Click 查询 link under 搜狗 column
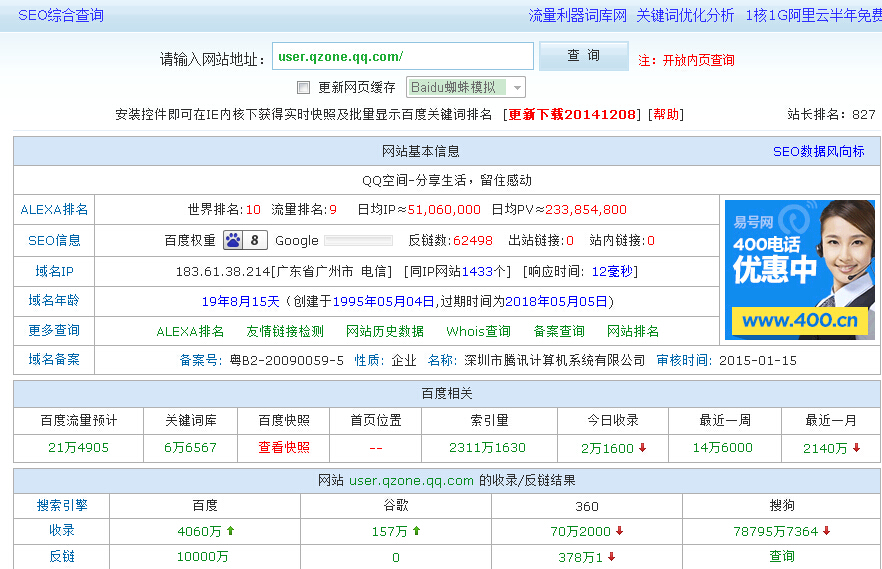882x569 pixels. coord(782,557)
